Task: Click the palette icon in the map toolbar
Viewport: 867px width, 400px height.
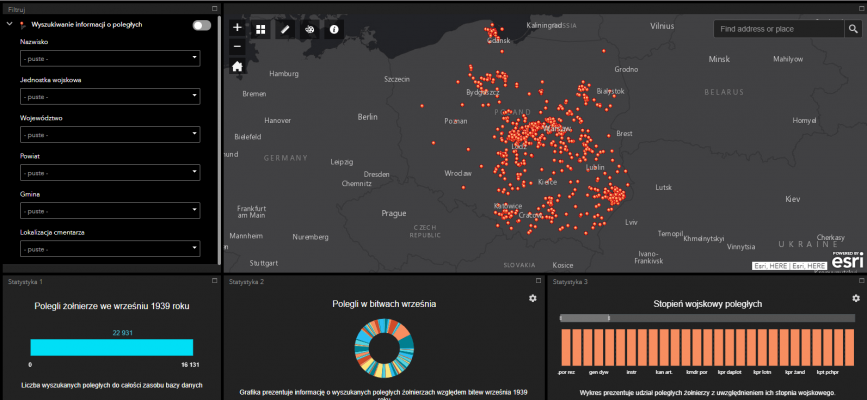Action: [x=309, y=30]
